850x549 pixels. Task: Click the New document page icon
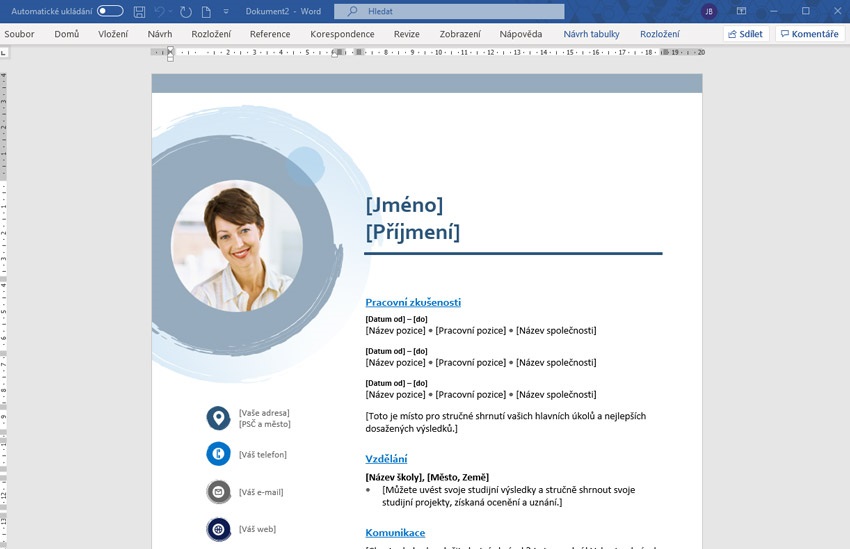coord(206,11)
